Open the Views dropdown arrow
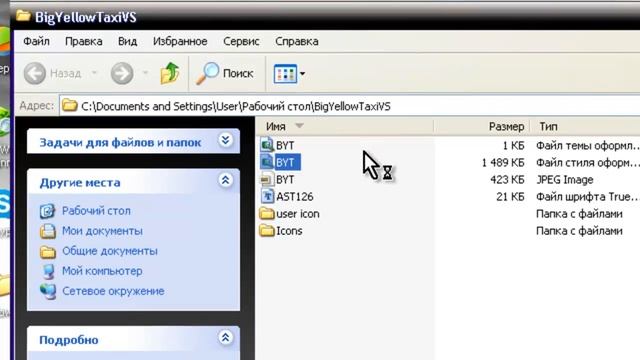 pyautogui.click(x=302, y=74)
